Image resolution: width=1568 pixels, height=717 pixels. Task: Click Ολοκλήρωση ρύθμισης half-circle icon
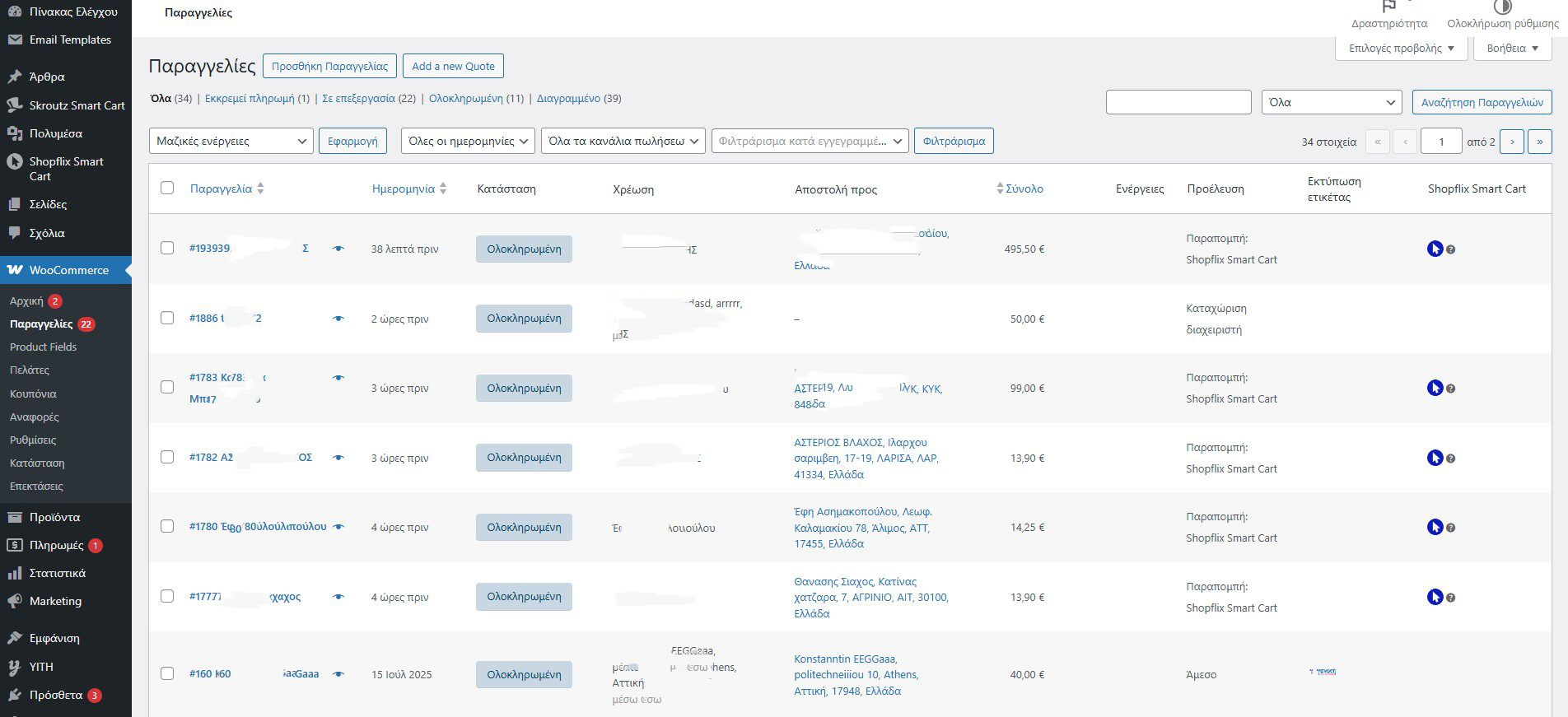(1502, 7)
